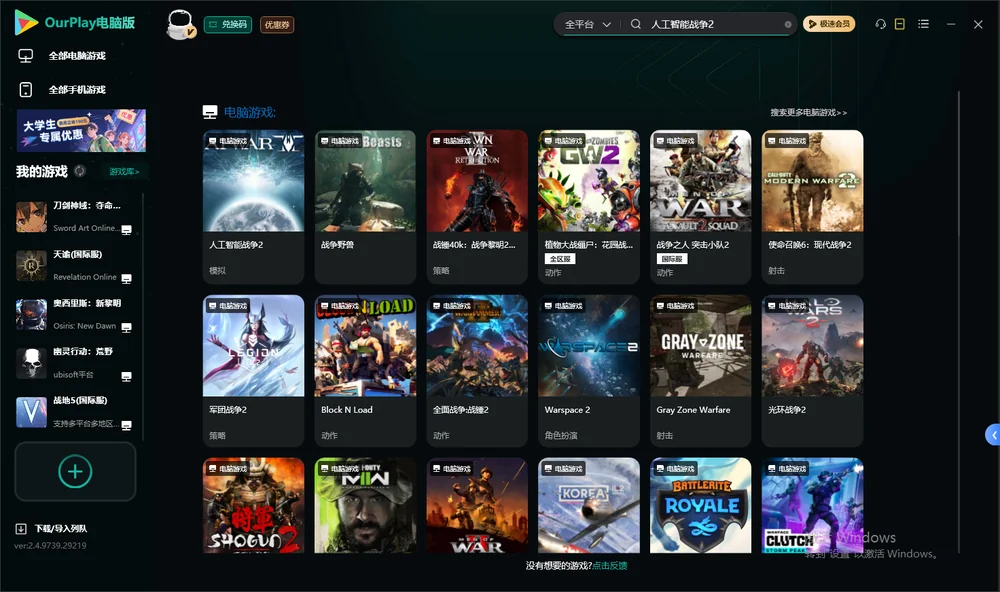The width and height of the screenshot is (1000, 592).
Task: Open 植物大战僵尸: 花园战争 card
Action: tap(589, 207)
